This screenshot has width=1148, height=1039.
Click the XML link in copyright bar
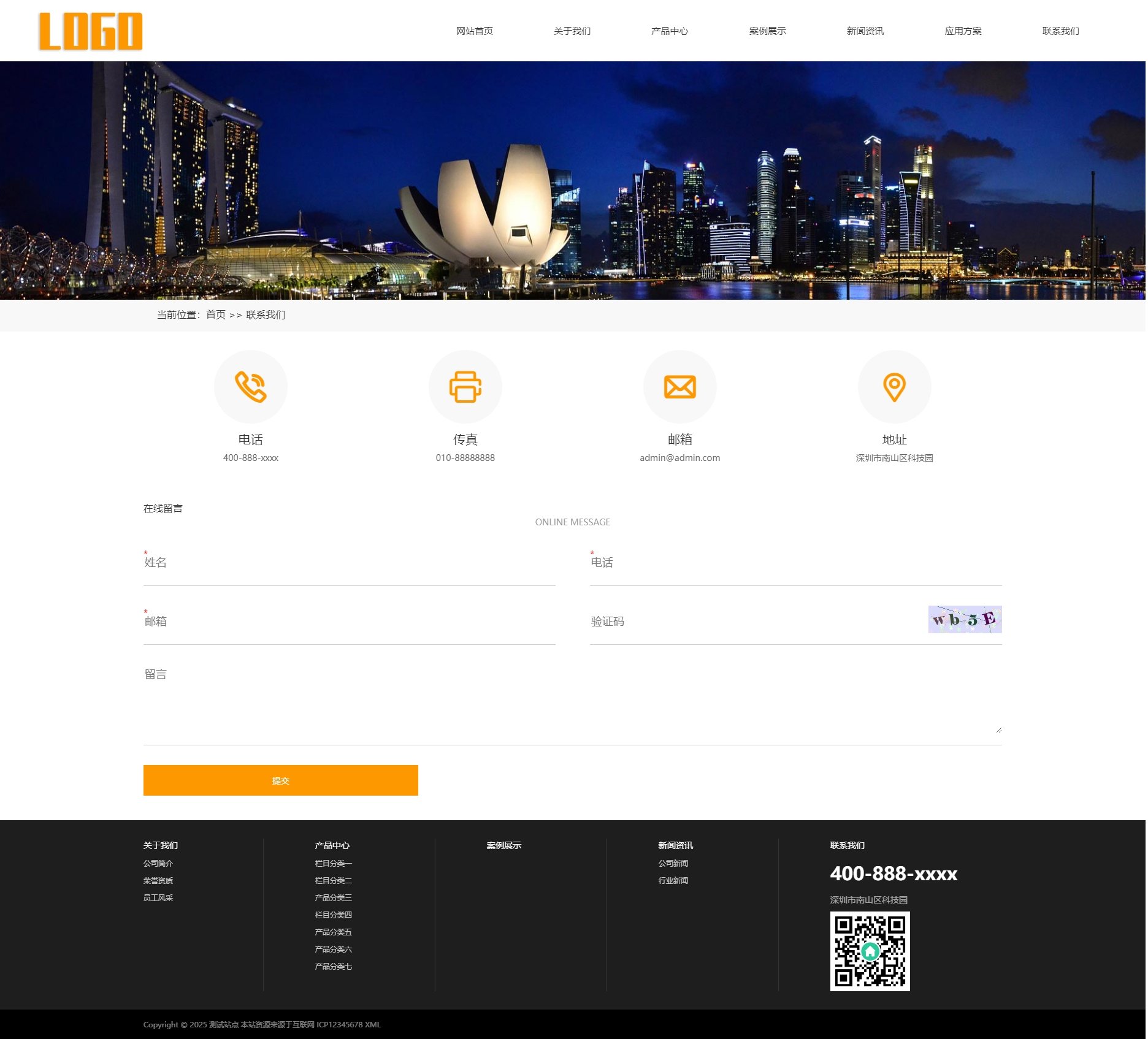(x=373, y=1025)
